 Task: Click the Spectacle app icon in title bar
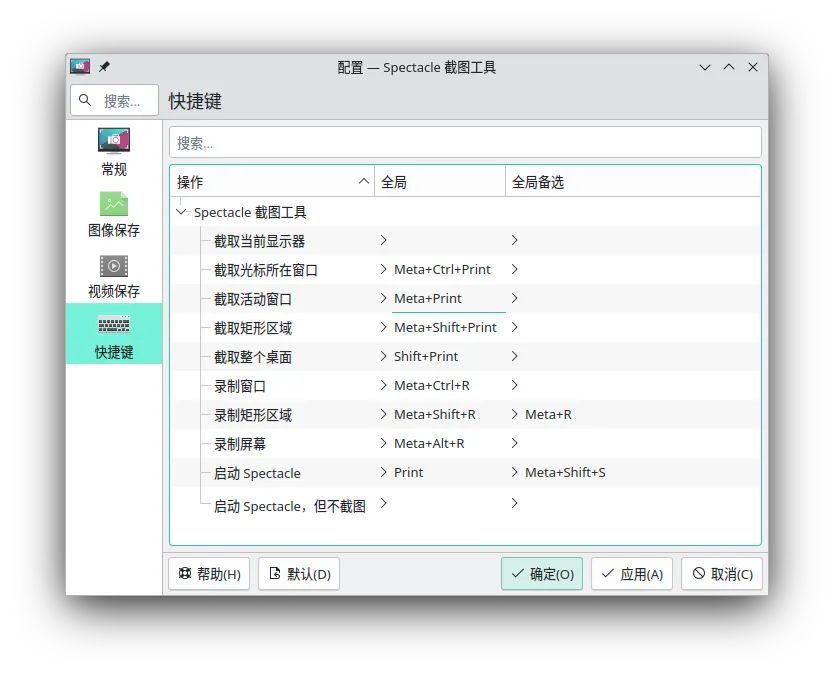[x=80, y=66]
